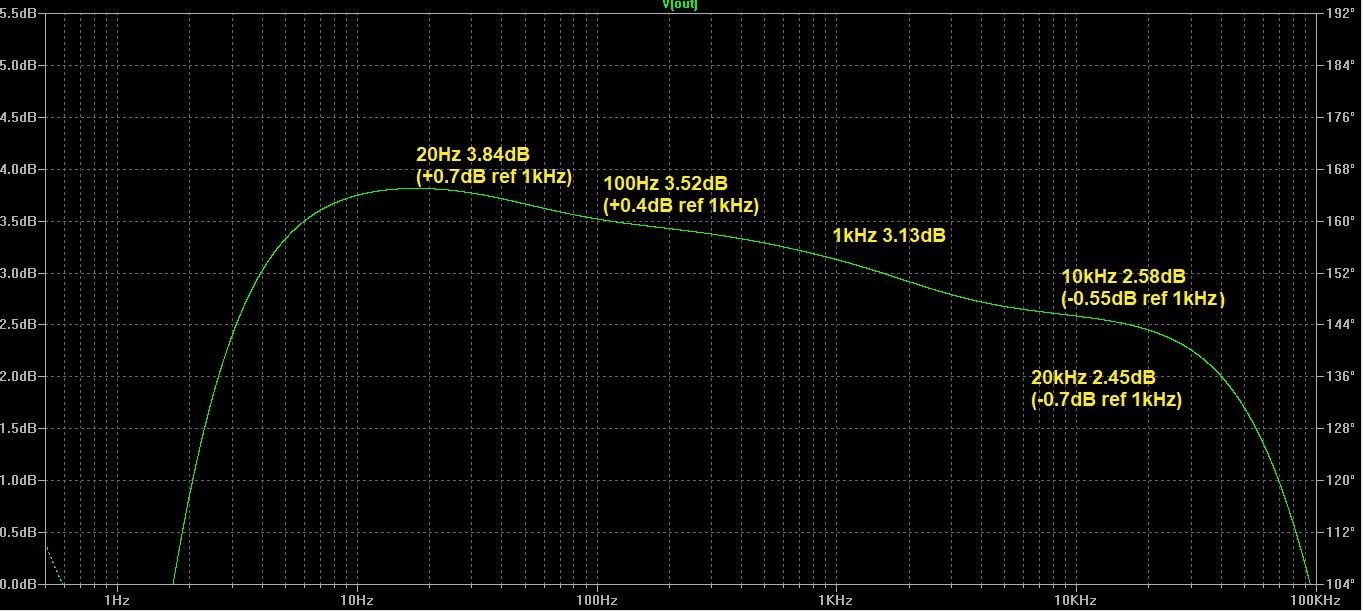
Task: Click the 136° phase axis label
Action: pyautogui.click(x=1340, y=377)
